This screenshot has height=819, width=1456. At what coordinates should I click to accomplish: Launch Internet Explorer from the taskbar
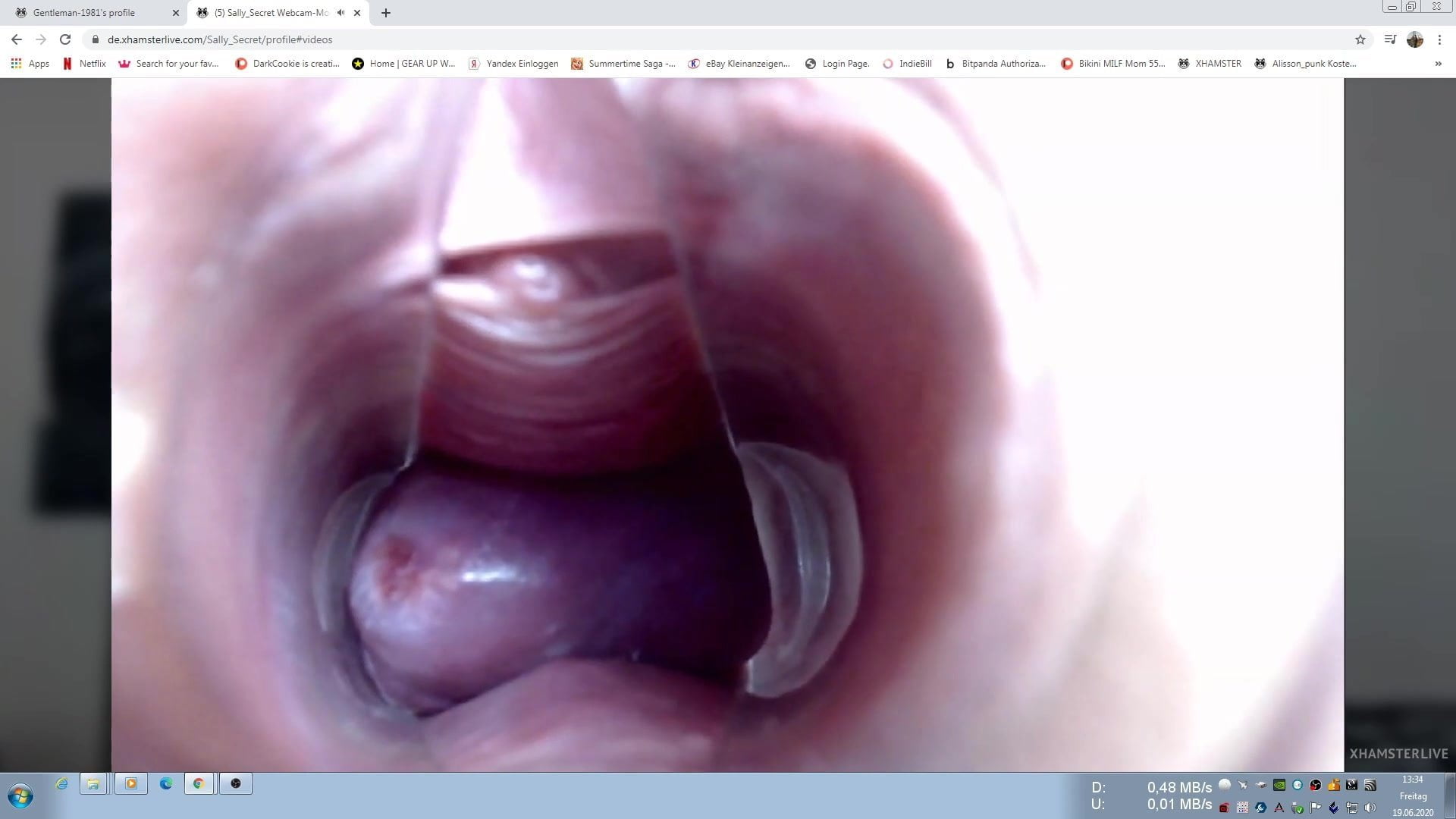click(61, 783)
